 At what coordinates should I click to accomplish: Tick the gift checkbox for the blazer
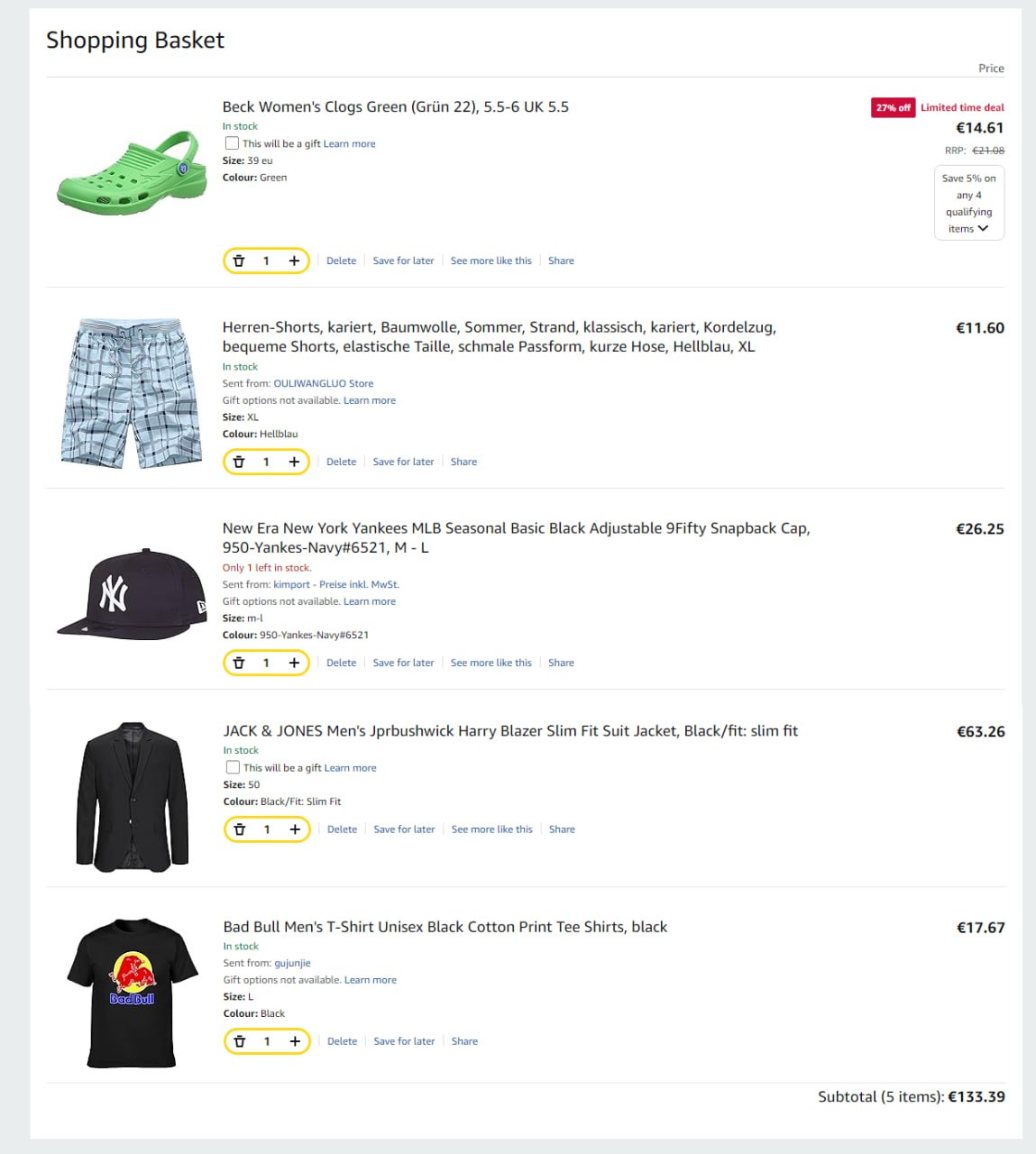click(234, 767)
